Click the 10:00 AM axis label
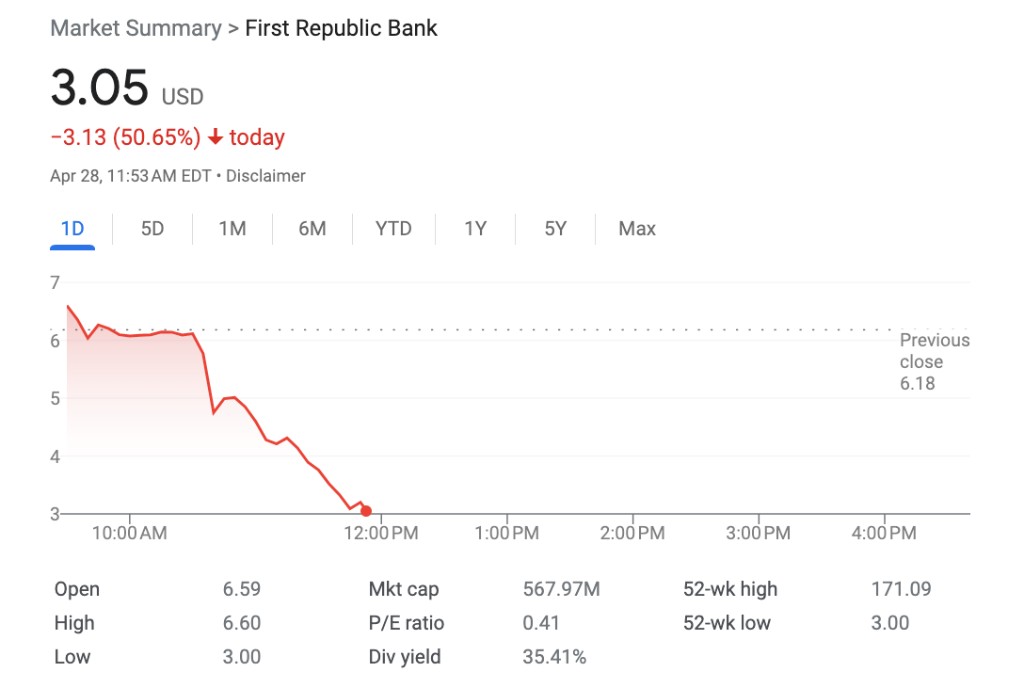The image size is (1024, 689). (130, 534)
